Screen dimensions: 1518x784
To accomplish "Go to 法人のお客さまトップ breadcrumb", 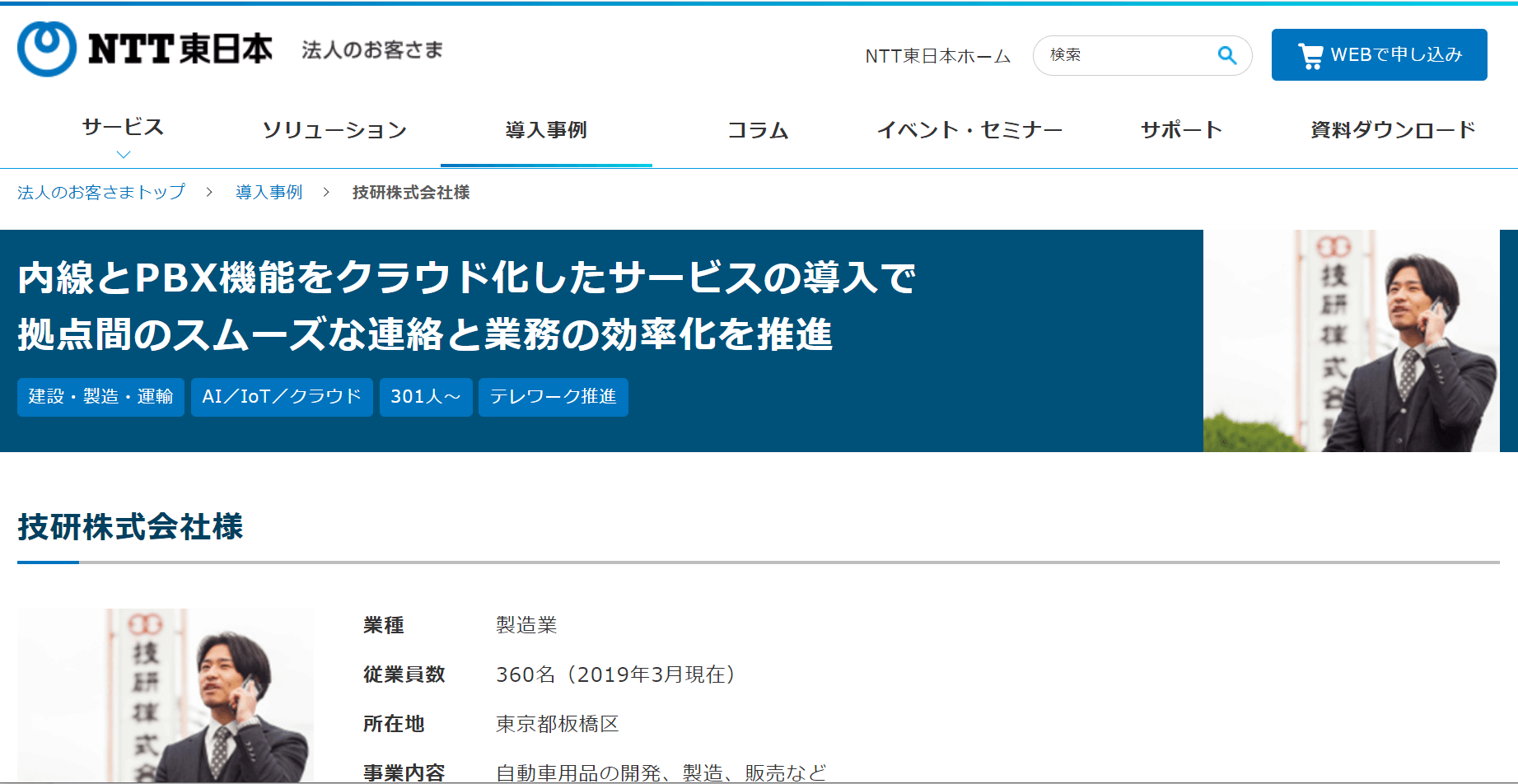I will pyautogui.click(x=101, y=192).
